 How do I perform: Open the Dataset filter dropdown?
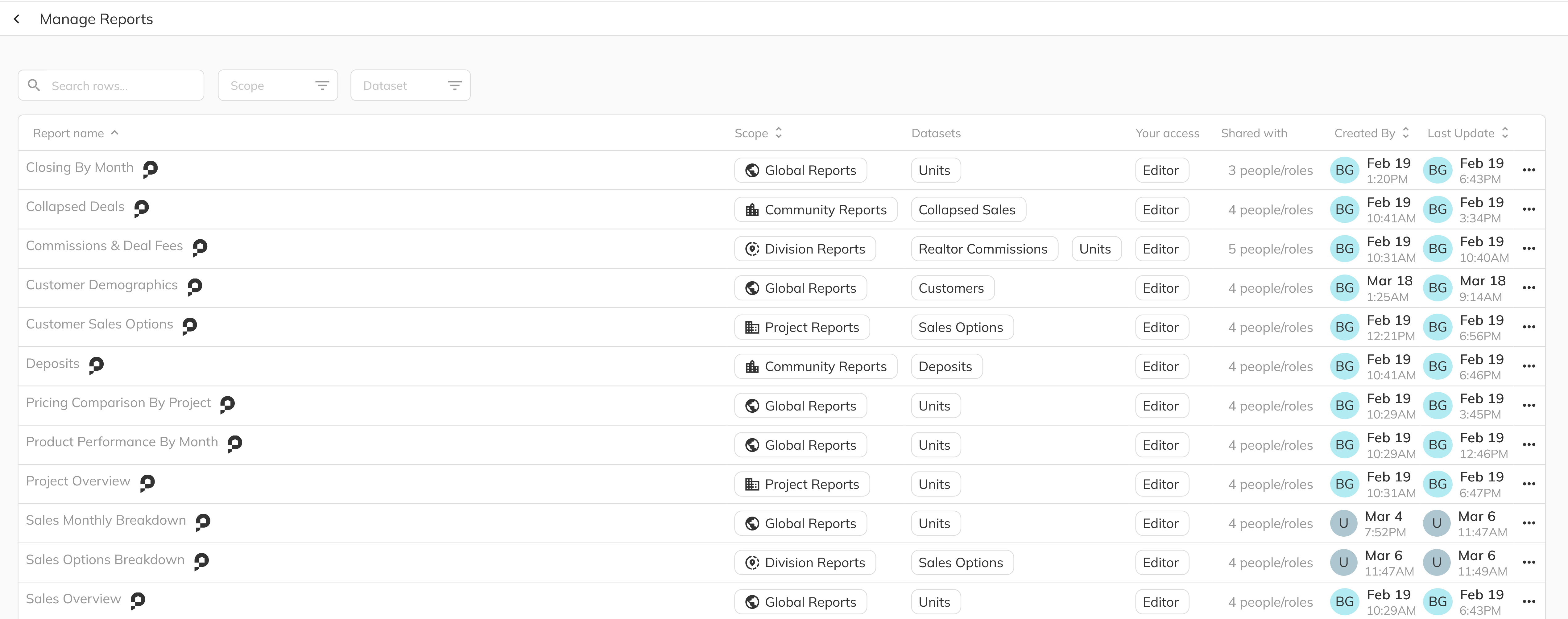[x=410, y=85]
